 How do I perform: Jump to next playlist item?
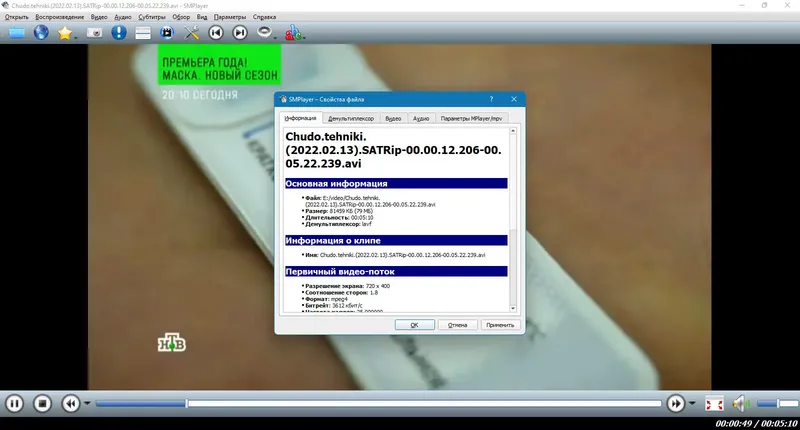(x=240, y=33)
